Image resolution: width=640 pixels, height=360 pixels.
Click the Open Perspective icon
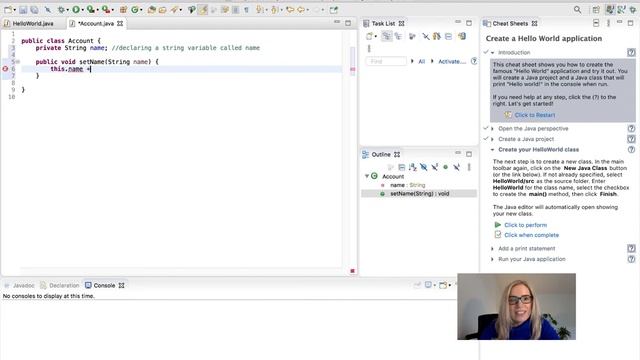[x=596, y=9]
